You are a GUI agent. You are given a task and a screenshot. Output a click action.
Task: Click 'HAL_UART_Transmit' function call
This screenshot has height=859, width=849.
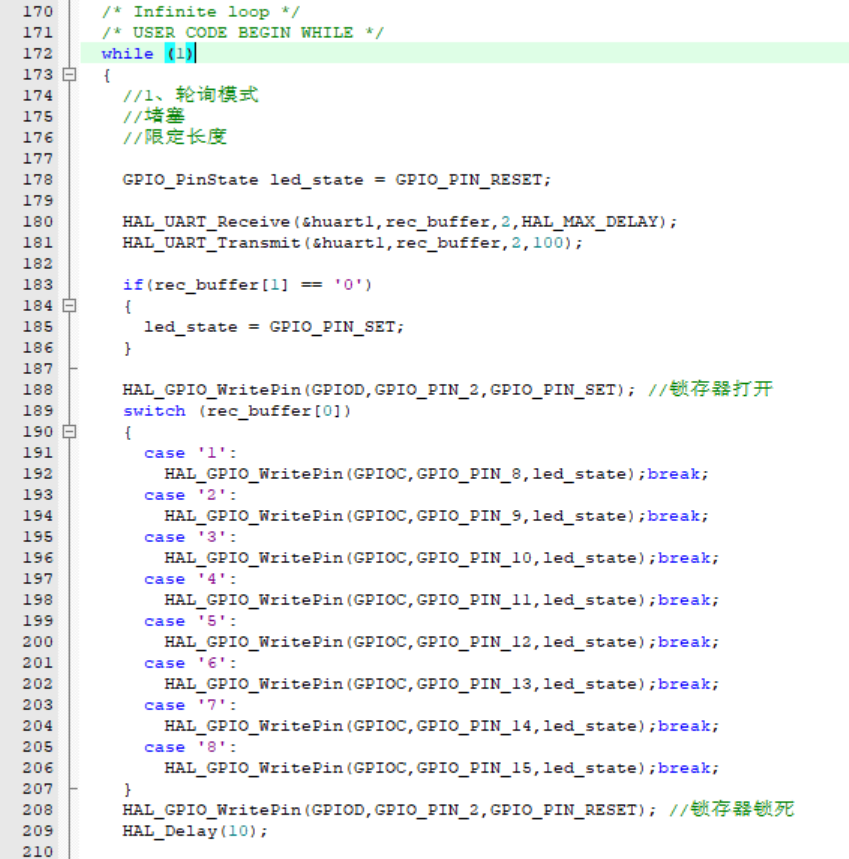(211, 243)
